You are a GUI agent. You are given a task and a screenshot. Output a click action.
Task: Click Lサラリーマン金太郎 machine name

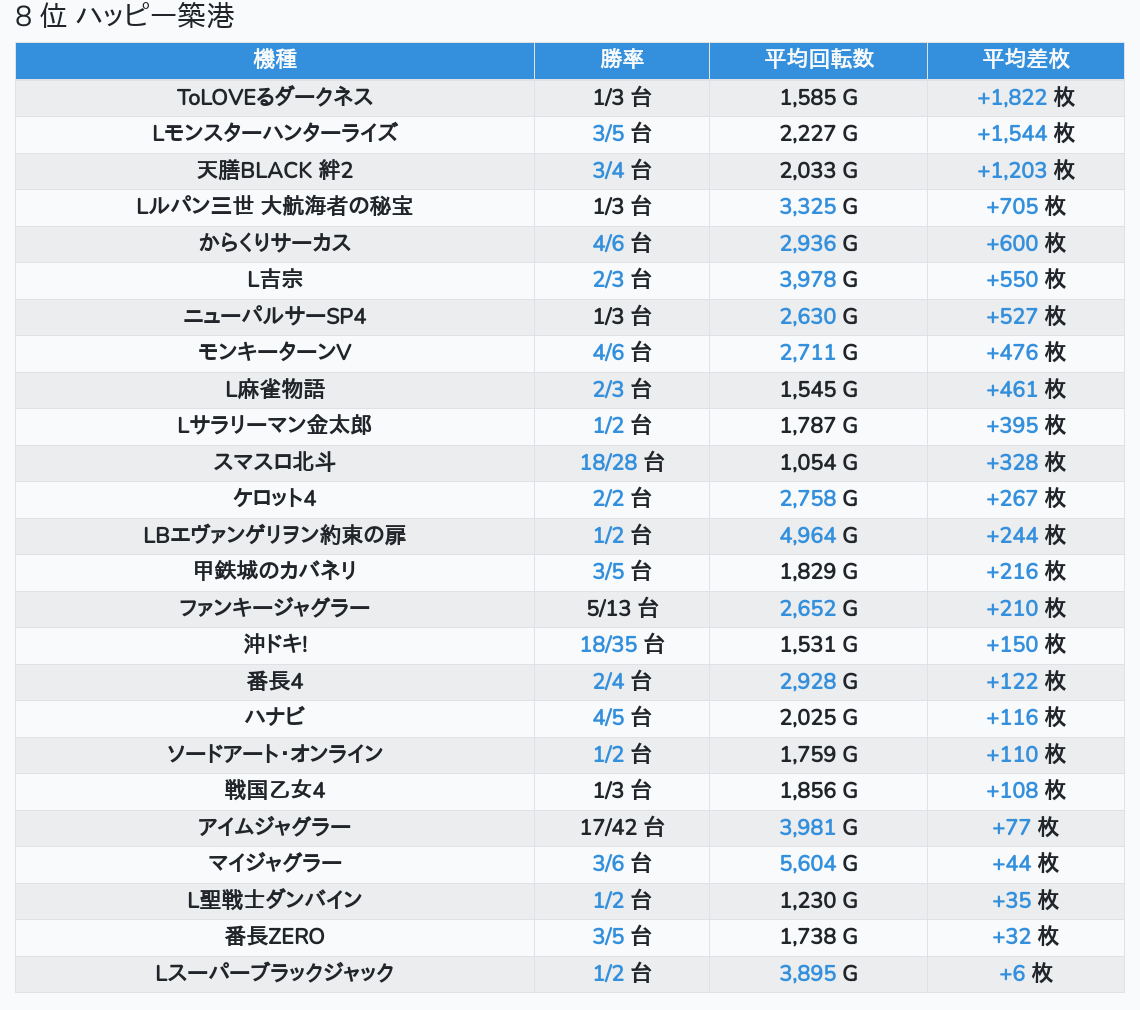click(275, 425)
